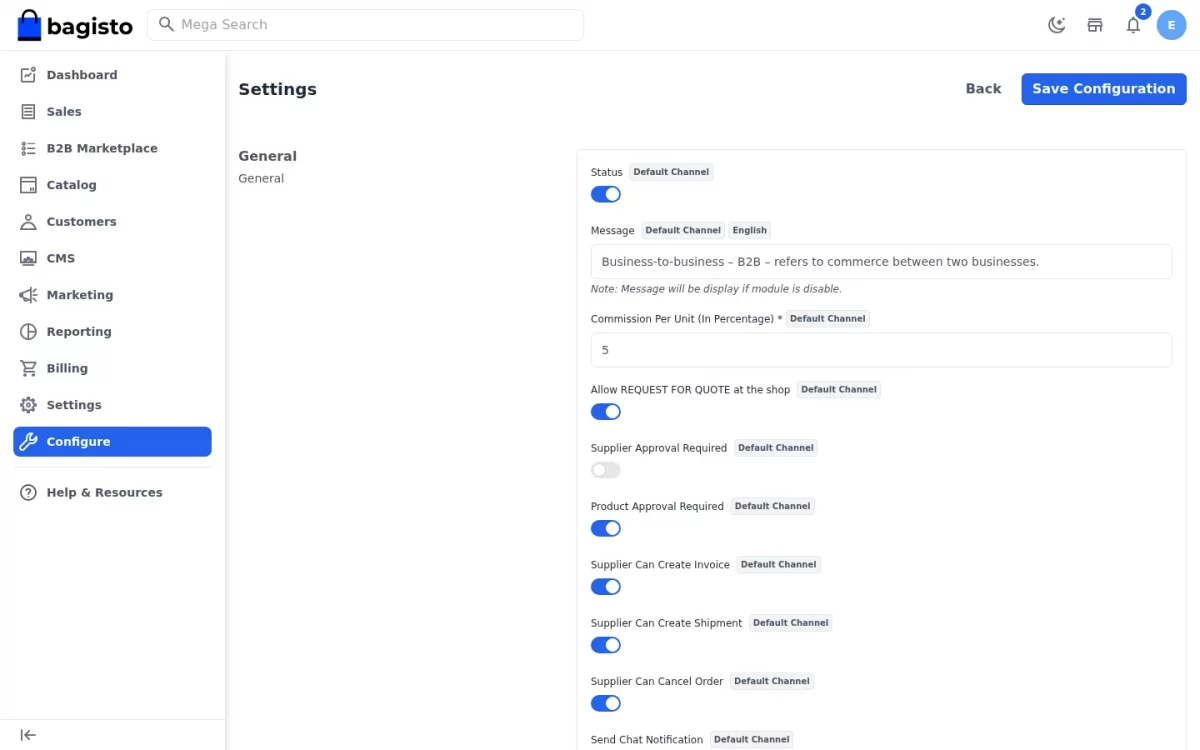Click the Catalog sidebar icon

point(28,185)
